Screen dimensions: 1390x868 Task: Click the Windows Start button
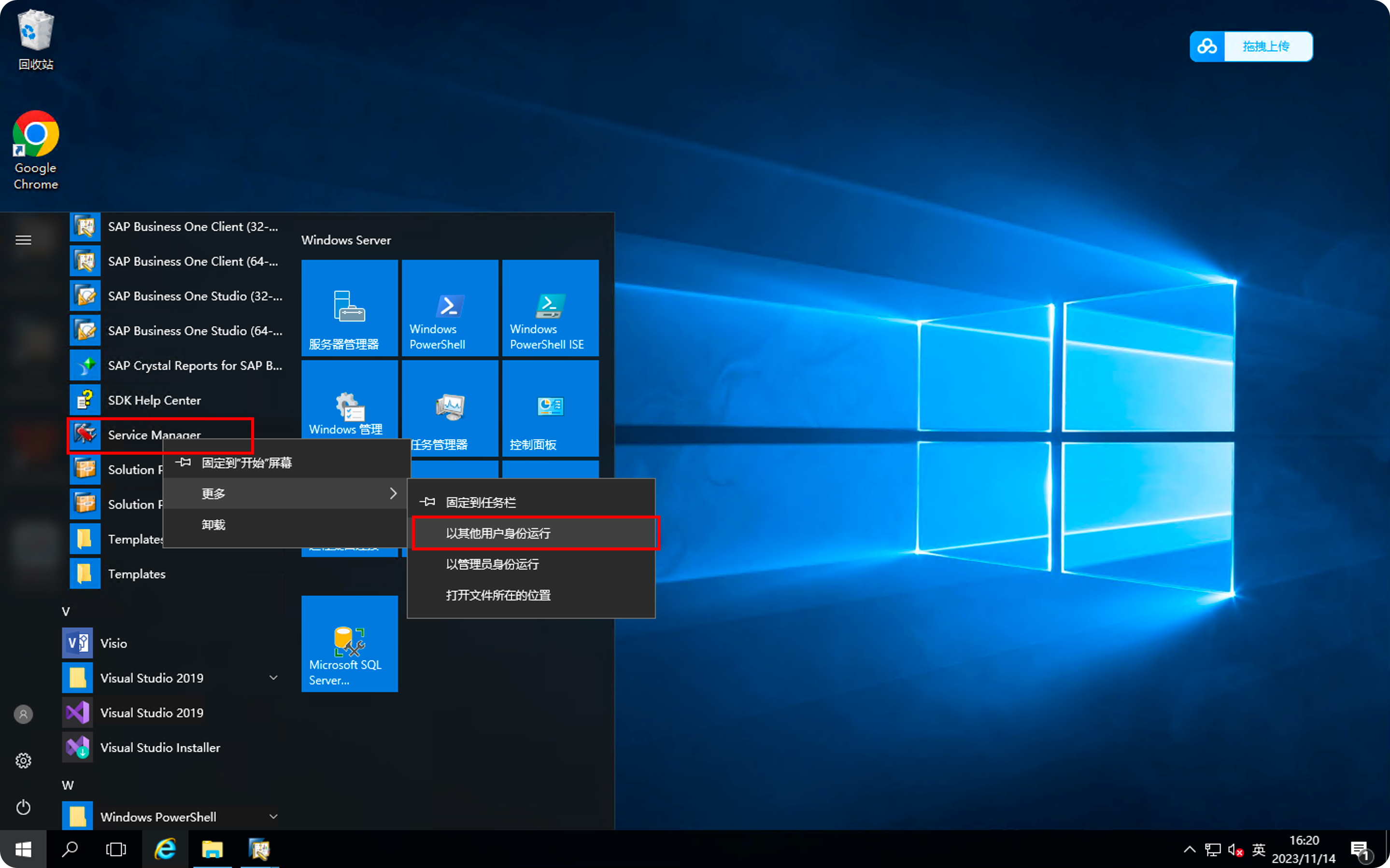pos(23,849)
